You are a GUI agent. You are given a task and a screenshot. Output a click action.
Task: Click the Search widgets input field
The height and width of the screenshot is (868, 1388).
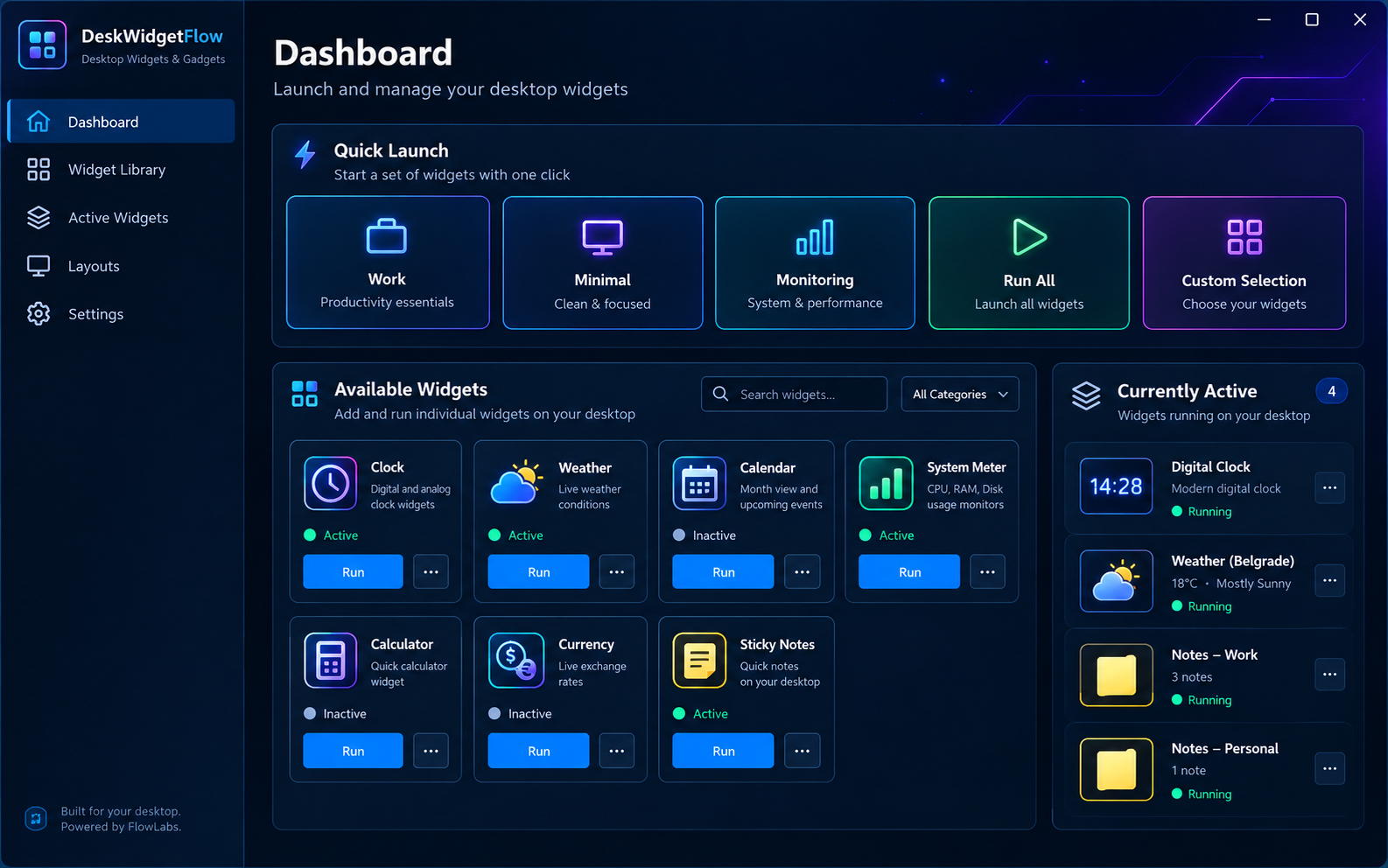point(795,395)
